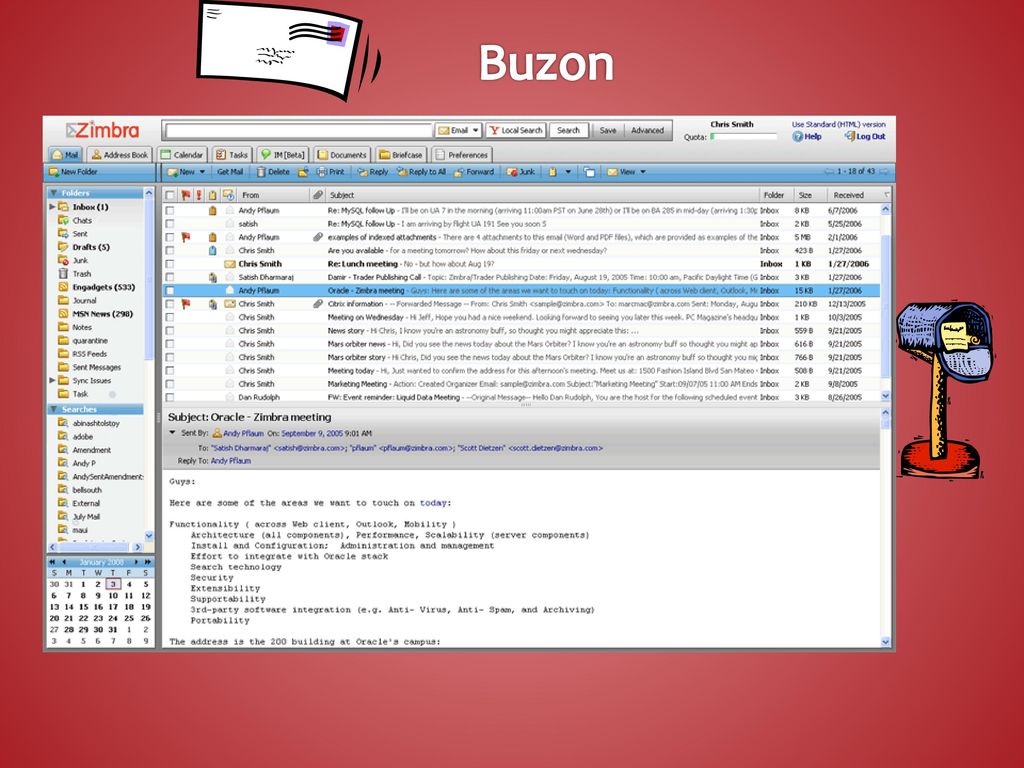Click the Quota usage bar
This screenshot has height=768, width=1024.
[x=743, y=136]
